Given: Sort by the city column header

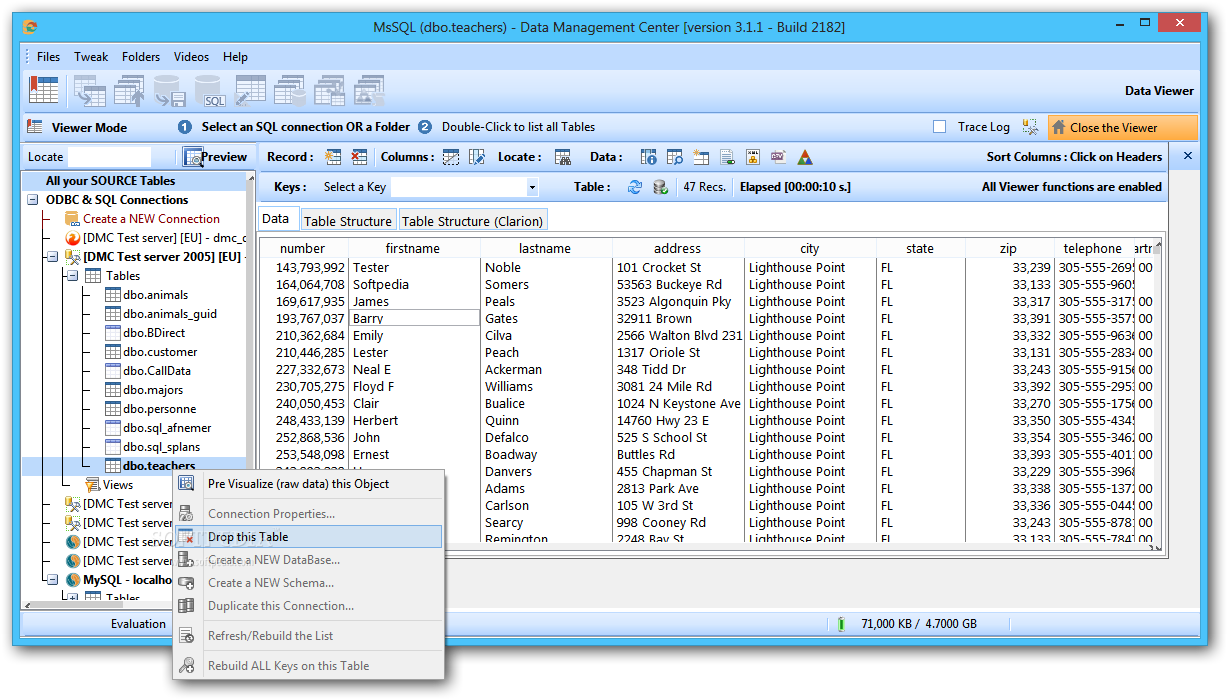Looking at the screenshot, I should (810, 249).
